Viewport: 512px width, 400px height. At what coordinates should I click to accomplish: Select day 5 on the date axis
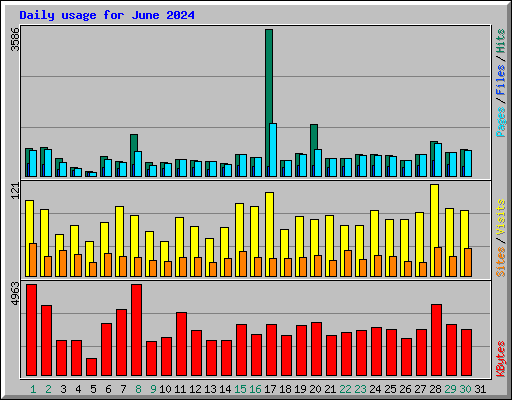coord(93,389)
